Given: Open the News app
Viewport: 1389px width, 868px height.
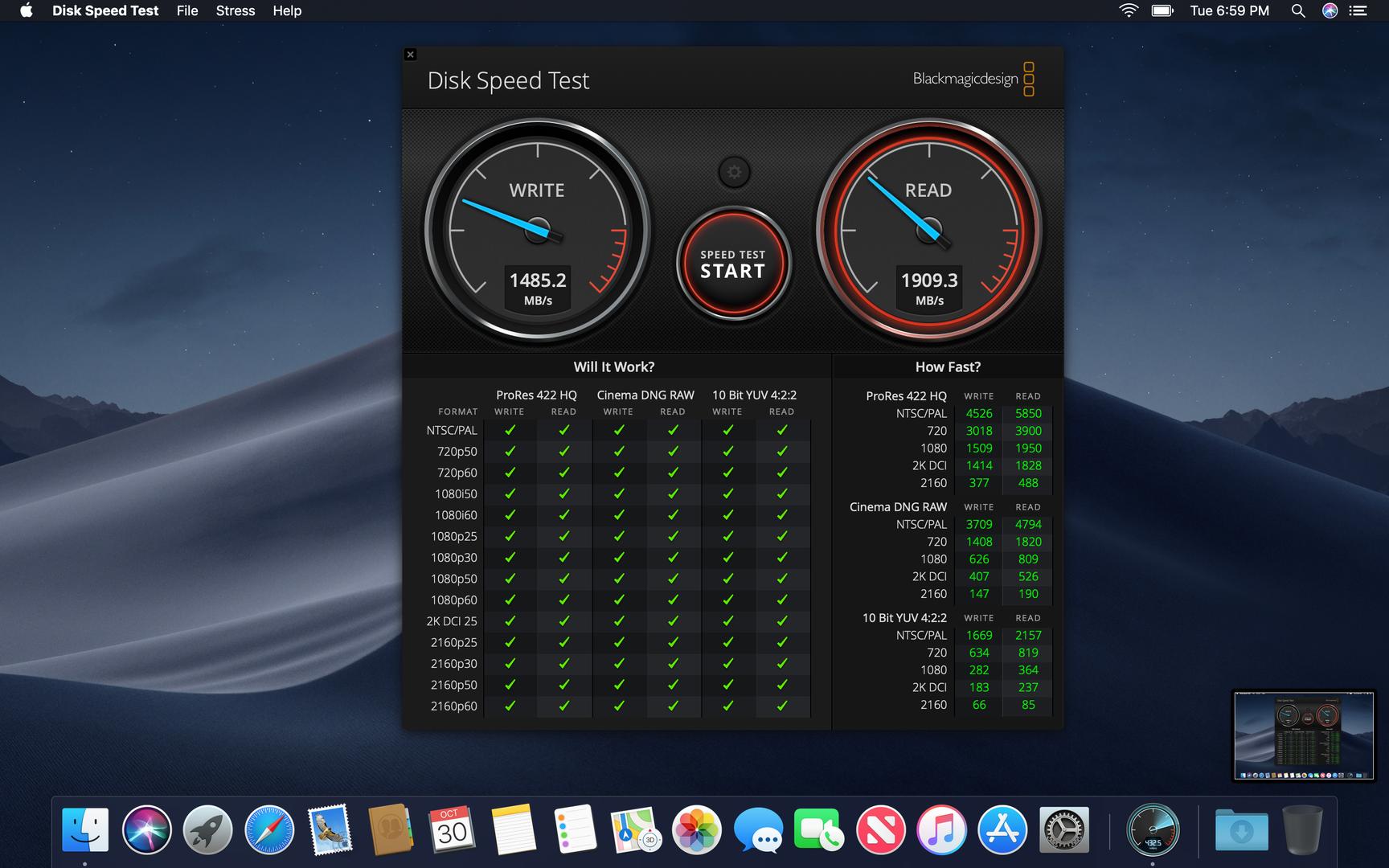Looking at the screenshot, I should tap(880, 829).
